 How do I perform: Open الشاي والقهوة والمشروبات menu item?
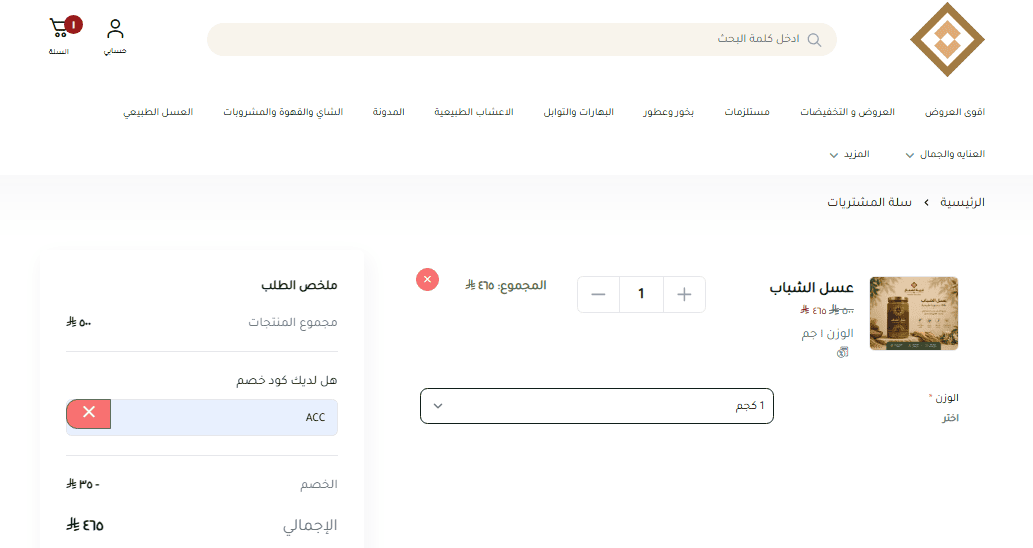point(283,112)
